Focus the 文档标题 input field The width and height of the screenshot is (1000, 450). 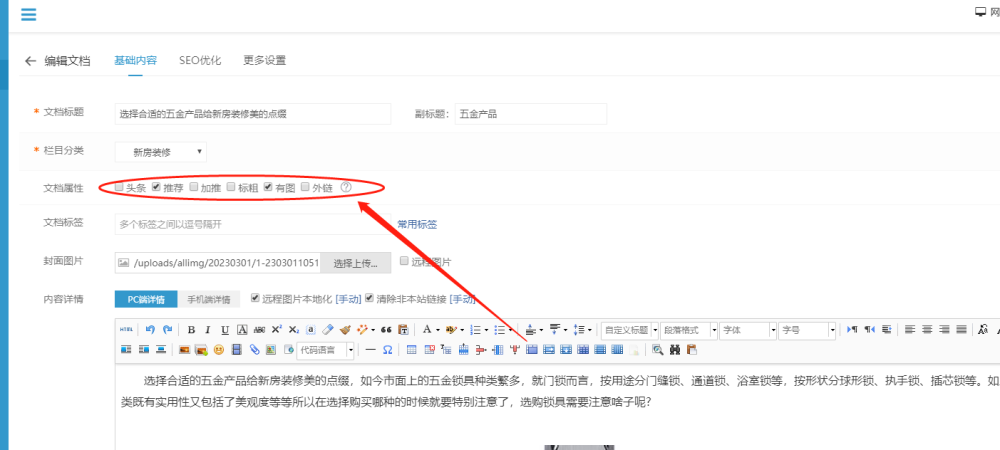253,114
